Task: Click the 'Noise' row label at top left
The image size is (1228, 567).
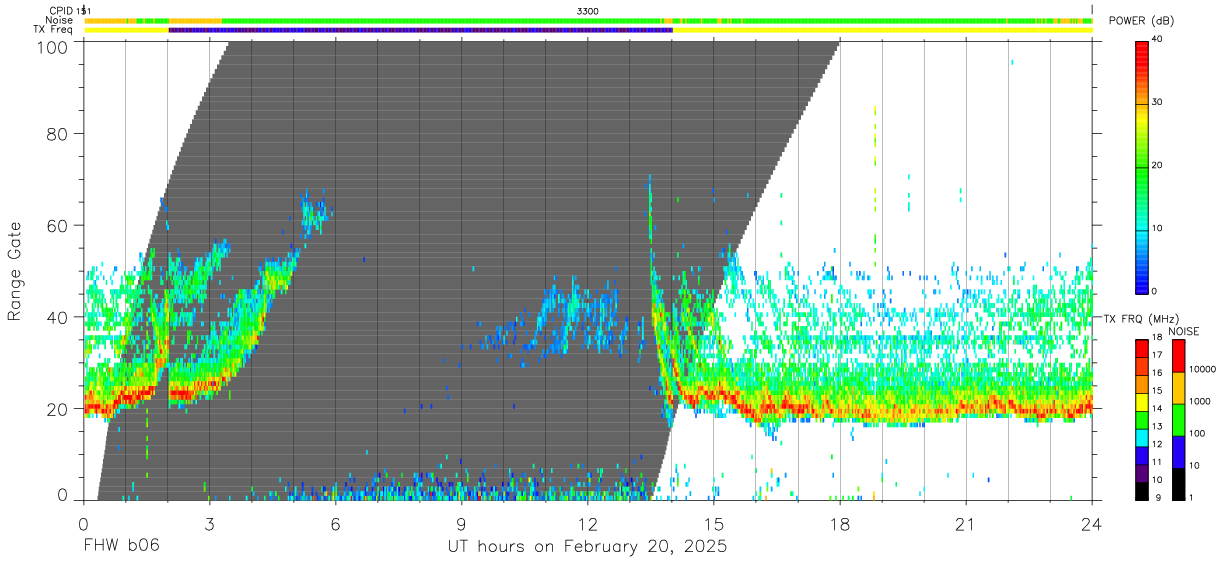Action: coord(59,20)
